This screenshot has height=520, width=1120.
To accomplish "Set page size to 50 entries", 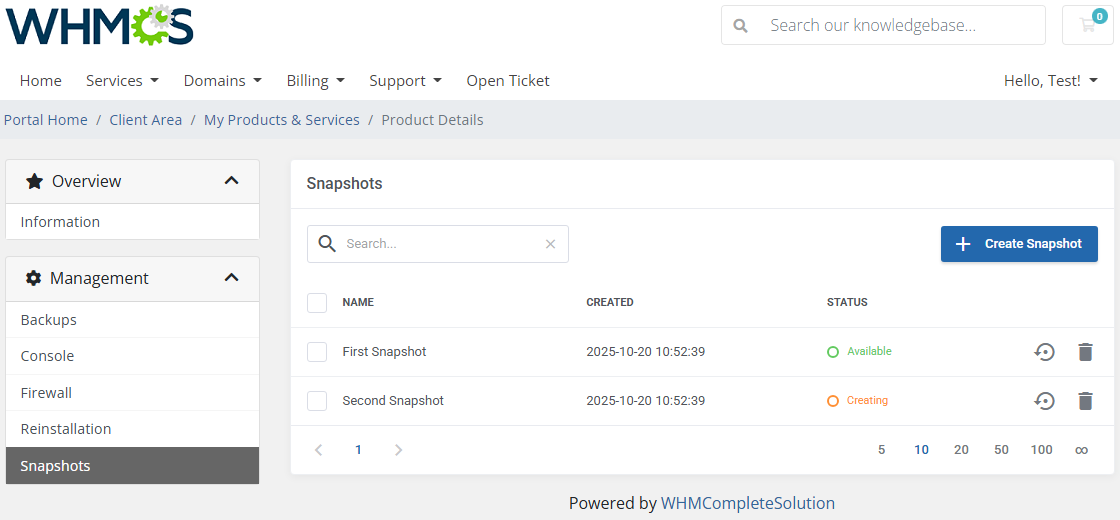I will click(x=1001, y=450).
